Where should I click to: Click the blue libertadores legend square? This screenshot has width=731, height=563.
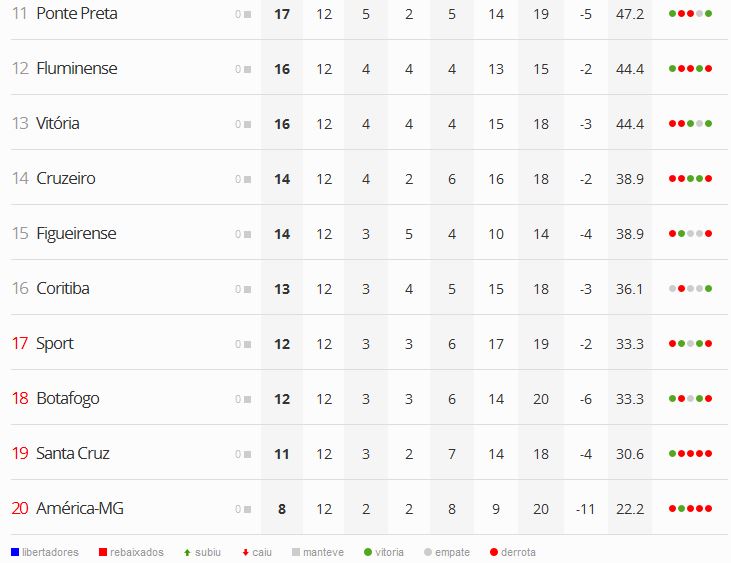pyautogui.click(x=15, y=552)
